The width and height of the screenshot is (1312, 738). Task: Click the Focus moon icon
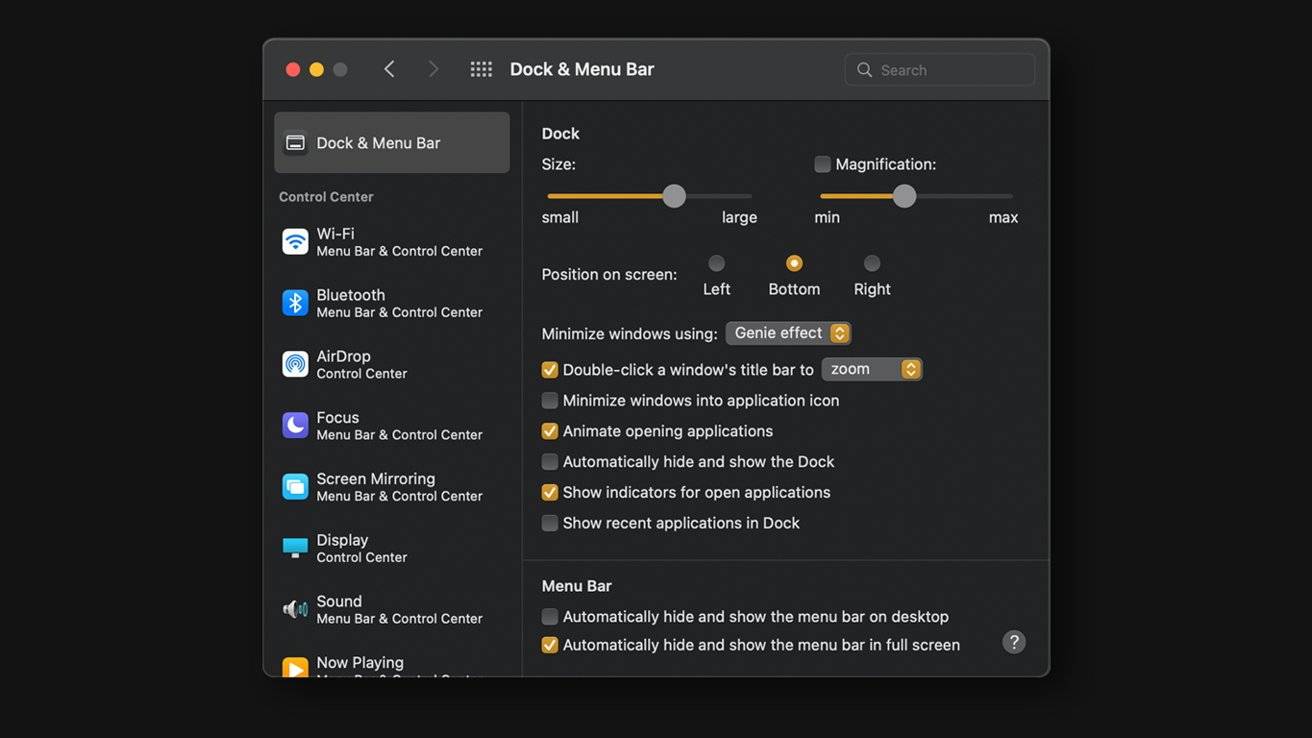point(295,425)
